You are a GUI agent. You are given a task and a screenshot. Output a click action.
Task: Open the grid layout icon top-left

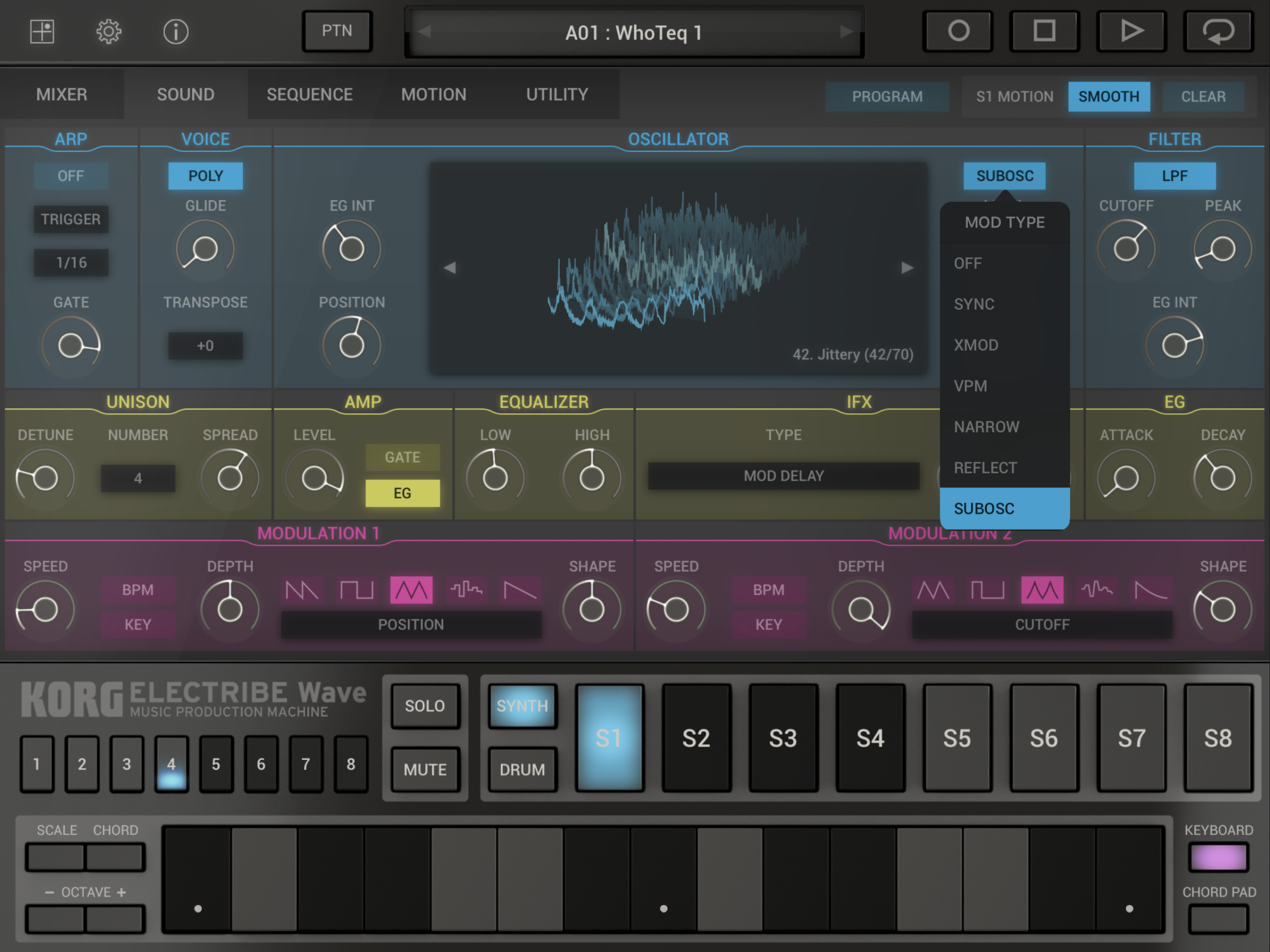42,32
